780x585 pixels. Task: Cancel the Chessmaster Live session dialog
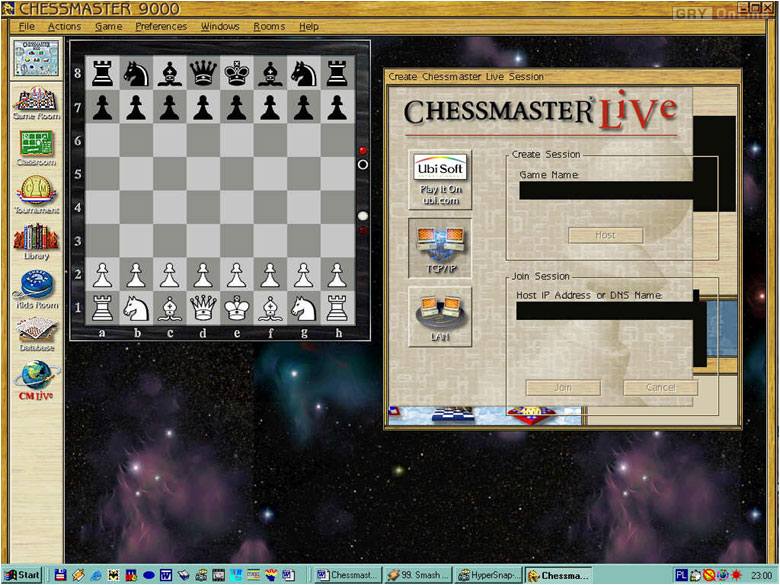point(661,388)
